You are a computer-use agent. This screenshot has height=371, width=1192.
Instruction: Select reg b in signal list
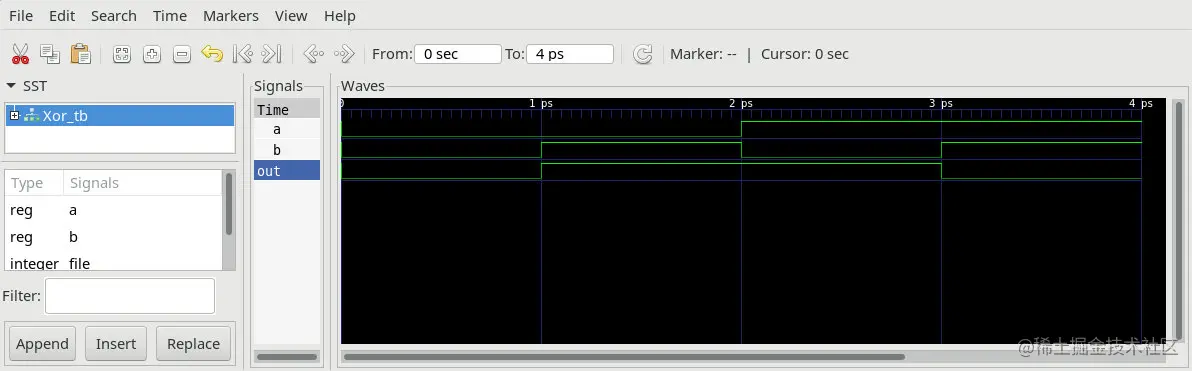[x=114, y=237]
